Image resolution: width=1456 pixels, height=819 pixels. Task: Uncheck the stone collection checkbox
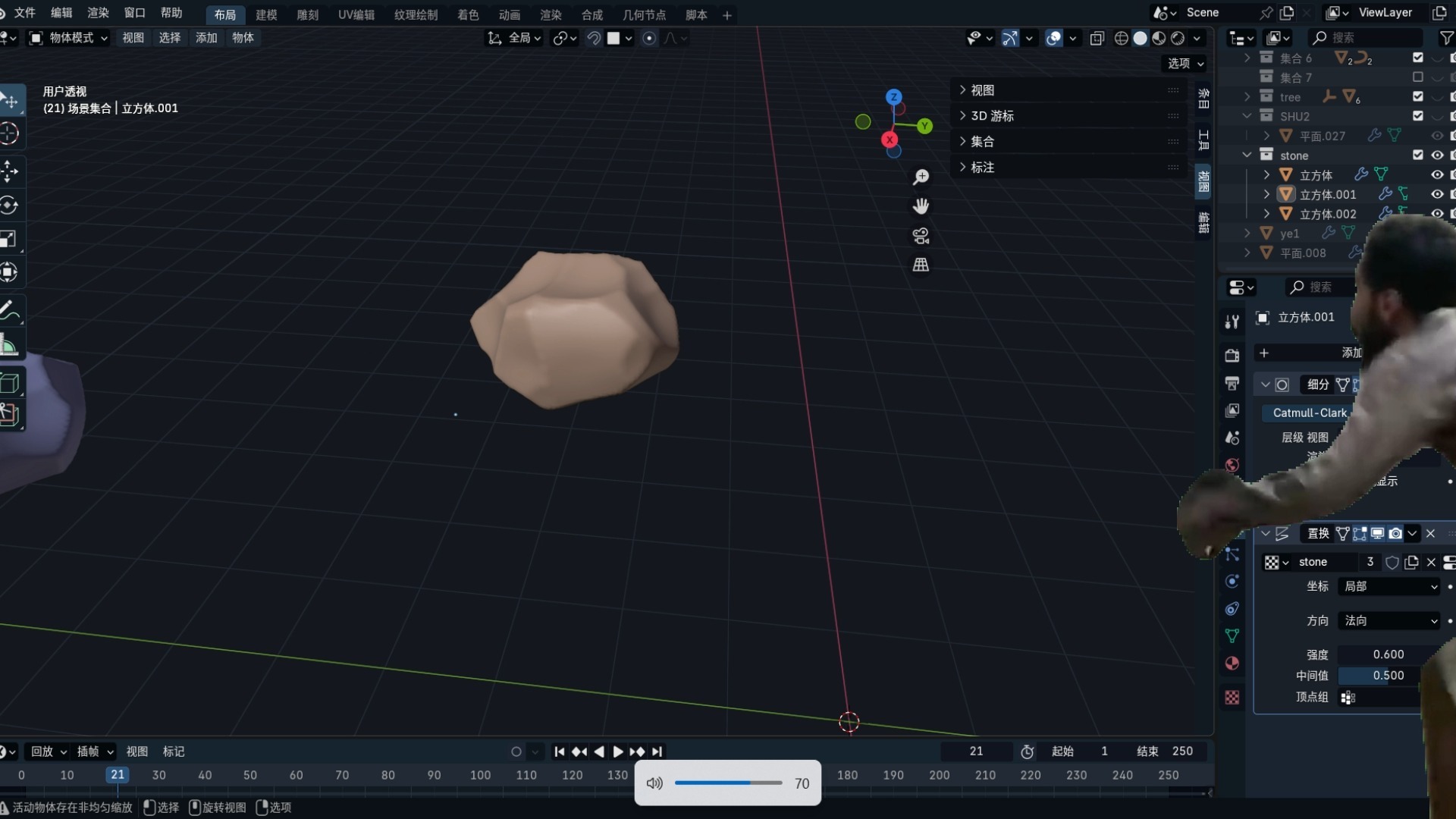click(x=1418, y=155)
